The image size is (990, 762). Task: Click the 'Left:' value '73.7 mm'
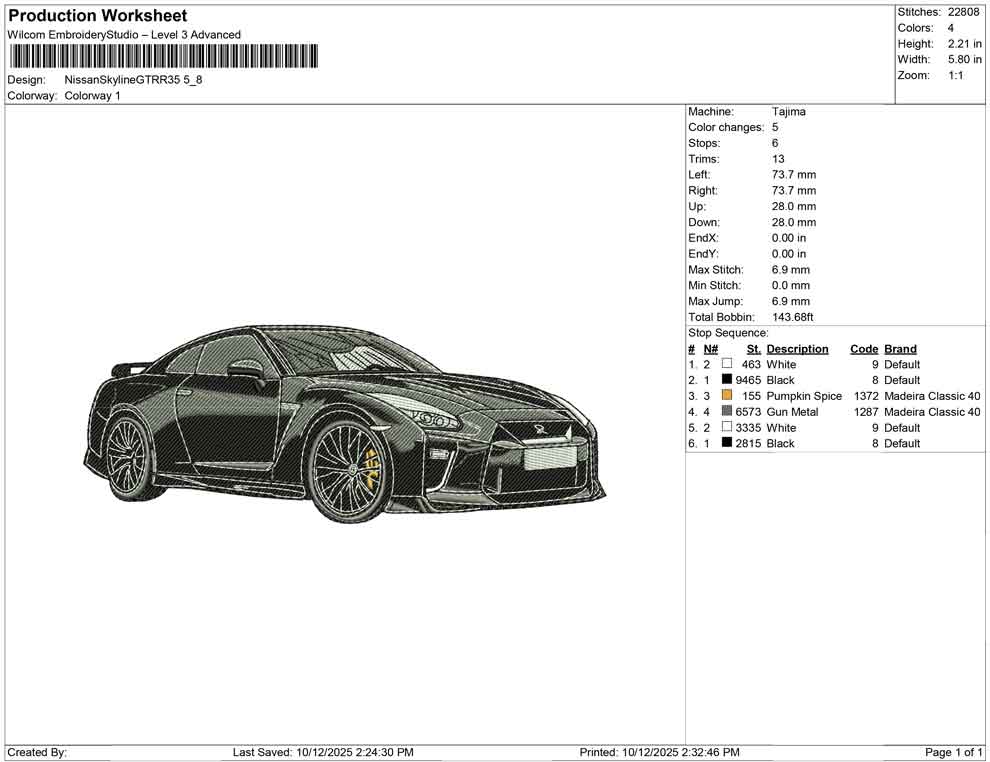click(x=794, y=175)
